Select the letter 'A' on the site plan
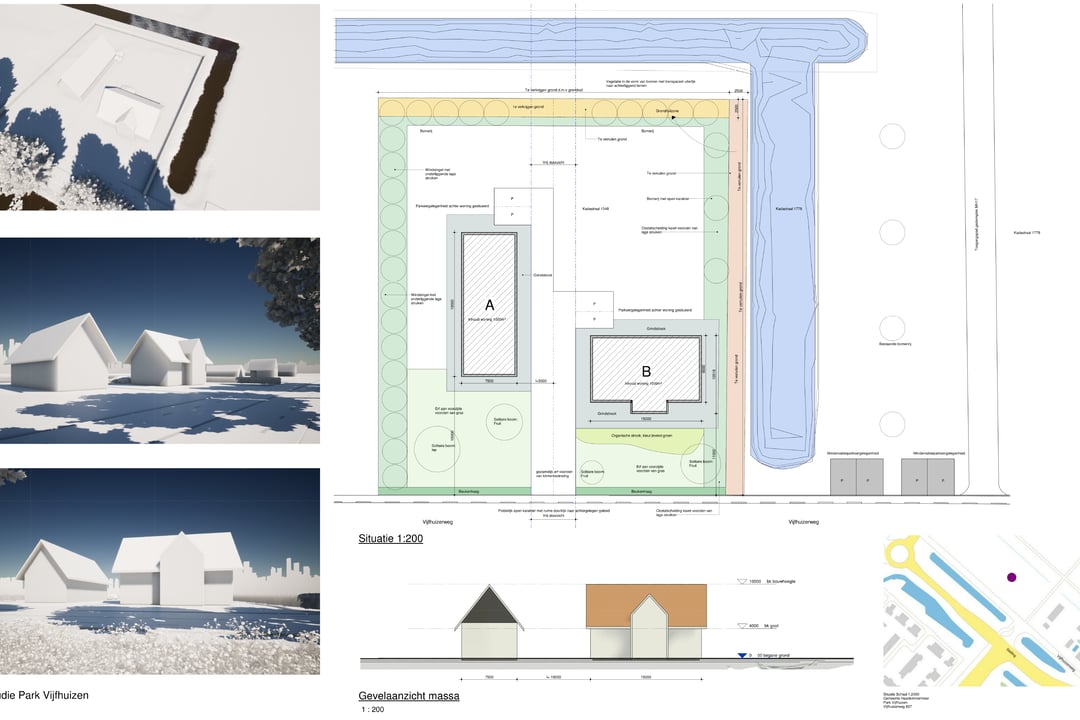The image size is (1080, 720). (x=490, y=305)
